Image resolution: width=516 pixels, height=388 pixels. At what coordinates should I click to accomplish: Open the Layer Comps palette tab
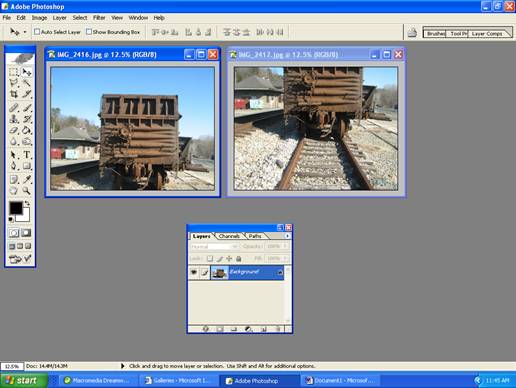[x=487, y=34]
